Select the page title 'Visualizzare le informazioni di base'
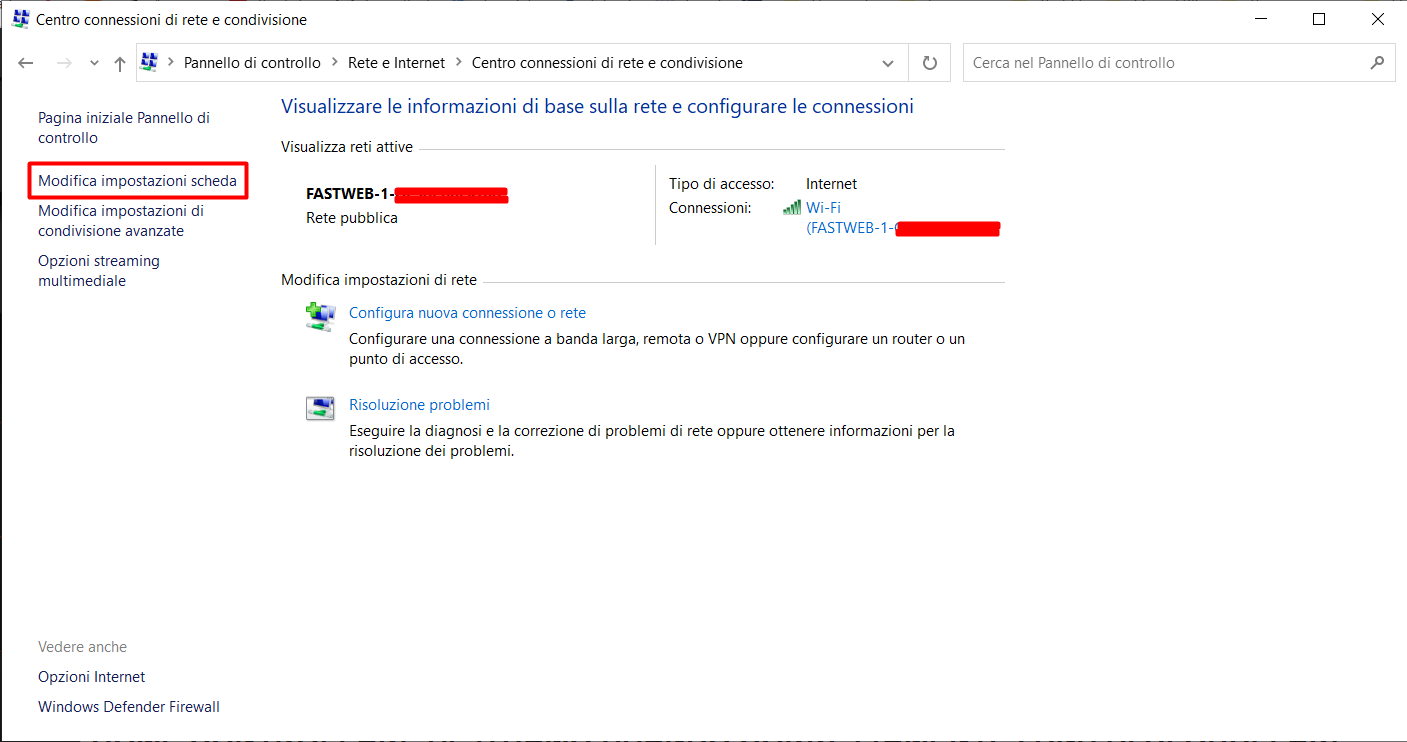Viewport: 1407px width, 742px height. (x=598, y=106)
